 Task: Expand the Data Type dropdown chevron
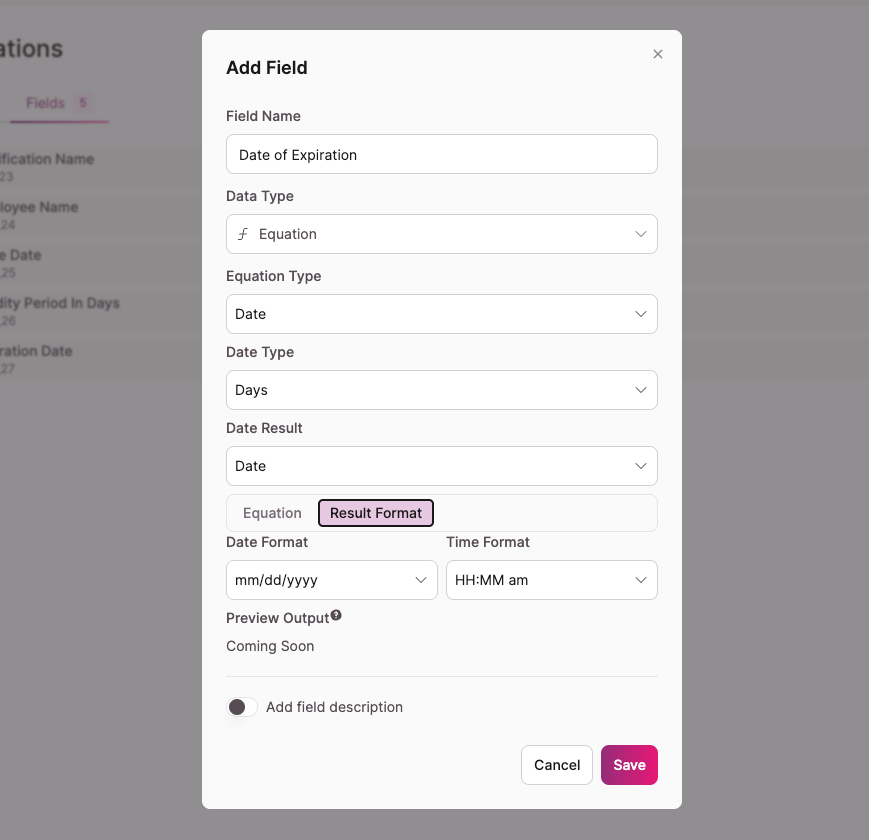pyautogui.click(x=641, y=234)
